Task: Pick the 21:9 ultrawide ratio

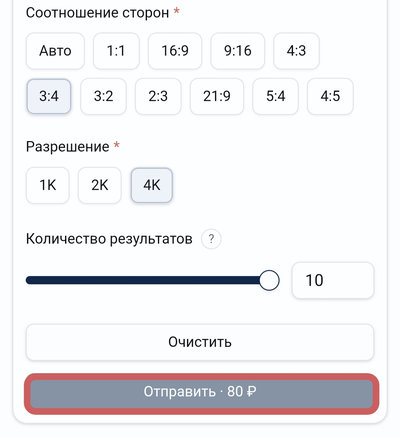Action: [217, 96]
